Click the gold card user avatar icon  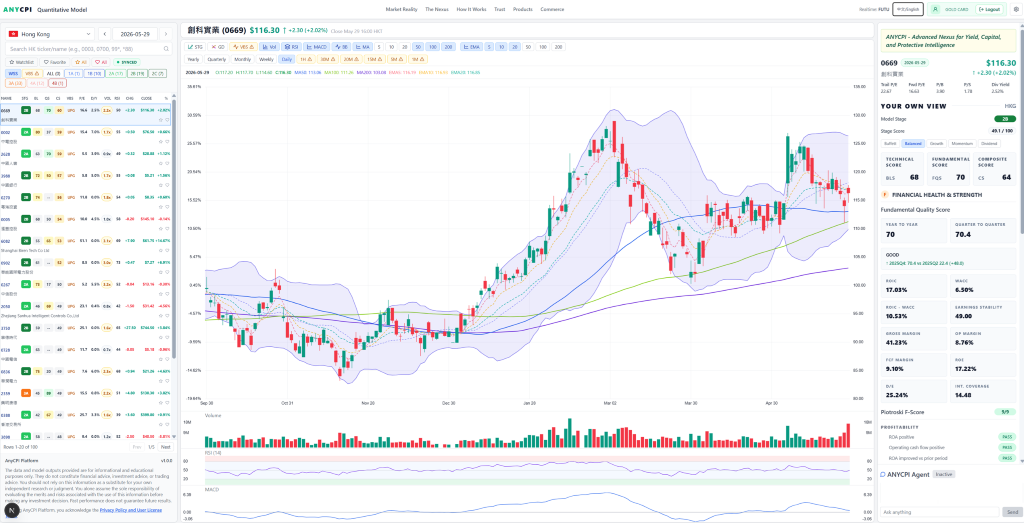(x=936, y=9)
